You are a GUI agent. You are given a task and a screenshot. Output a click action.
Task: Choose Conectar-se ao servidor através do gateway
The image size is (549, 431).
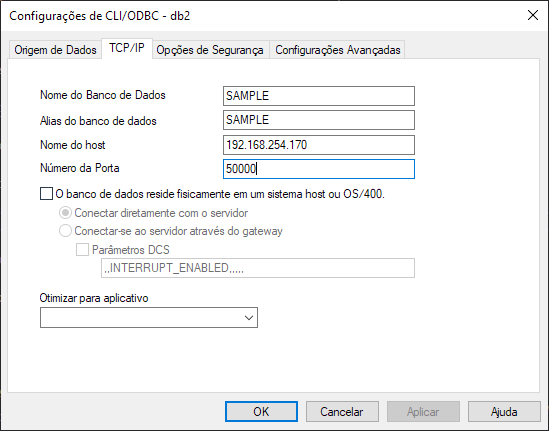(x=65, y=231)
